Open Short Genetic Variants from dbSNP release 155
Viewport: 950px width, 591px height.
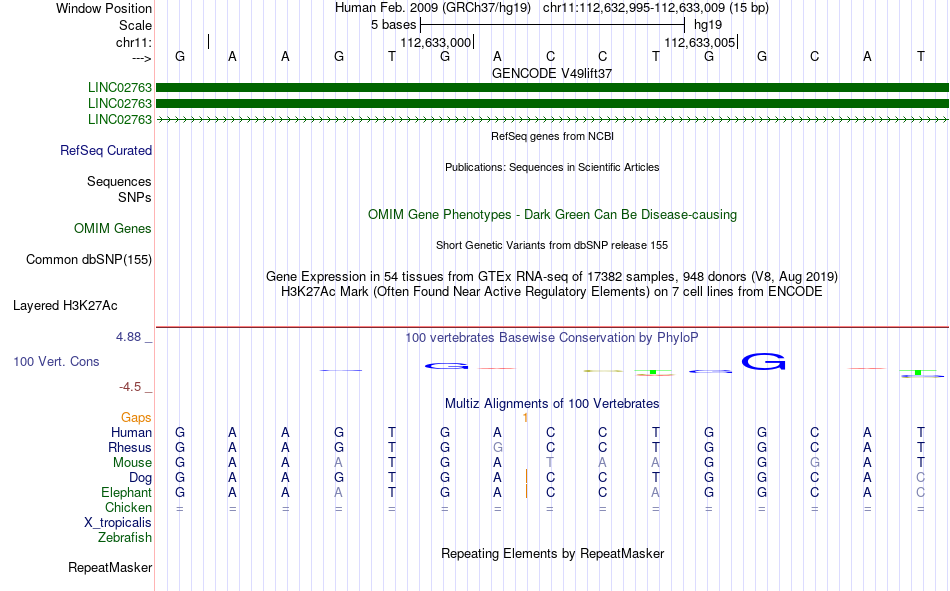pyautogui.click(x=552, y=245)
